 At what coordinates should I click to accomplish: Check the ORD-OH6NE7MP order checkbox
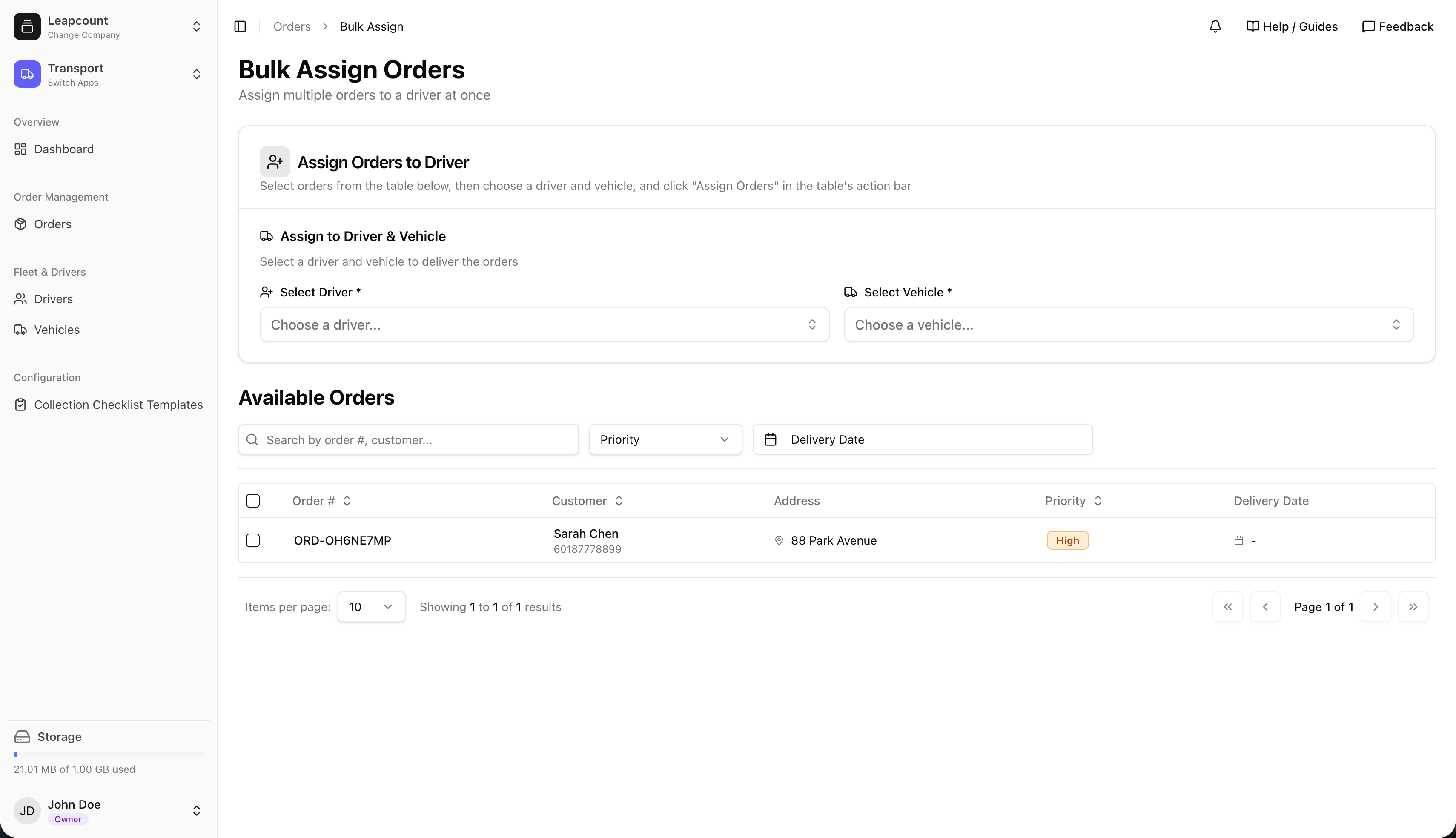click(253, 540)
